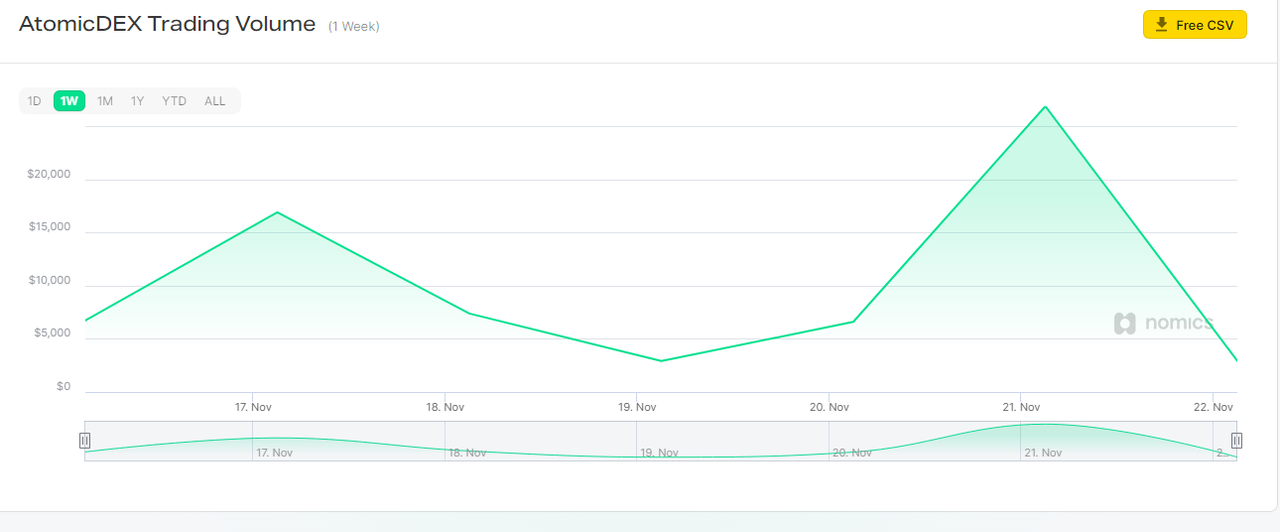Click the $5,000 y-axis label
Screen dimensions: 1280x532
pos(52,333)
